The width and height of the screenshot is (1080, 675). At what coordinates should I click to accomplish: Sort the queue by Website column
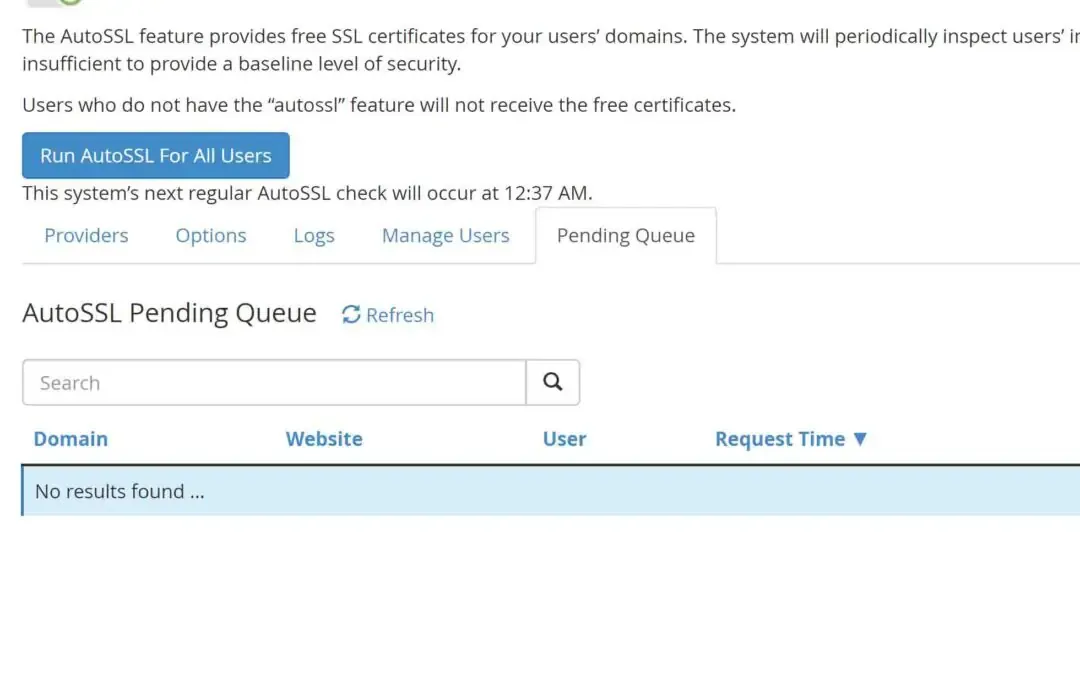(324, 438)
